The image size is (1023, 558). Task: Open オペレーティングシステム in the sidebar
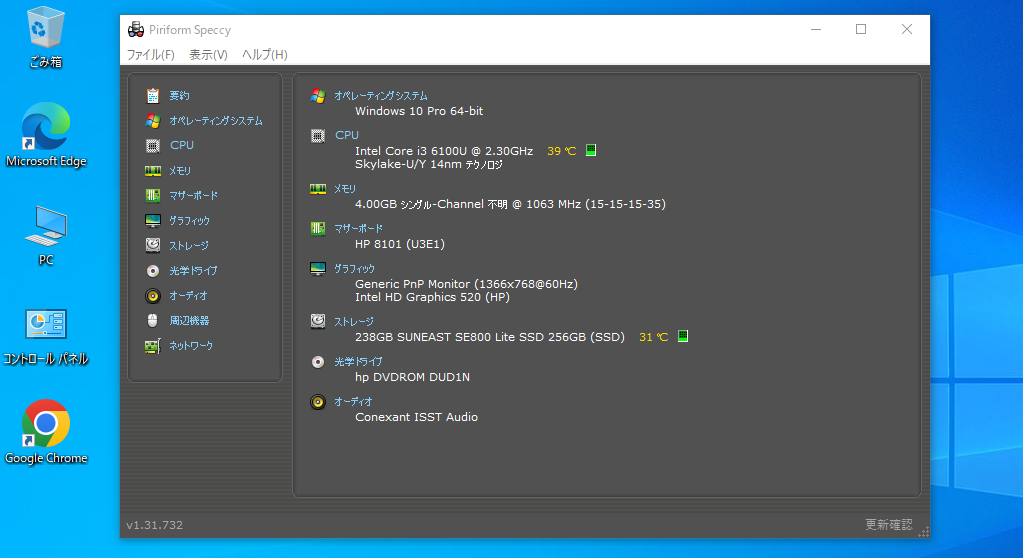coord(216,121)
